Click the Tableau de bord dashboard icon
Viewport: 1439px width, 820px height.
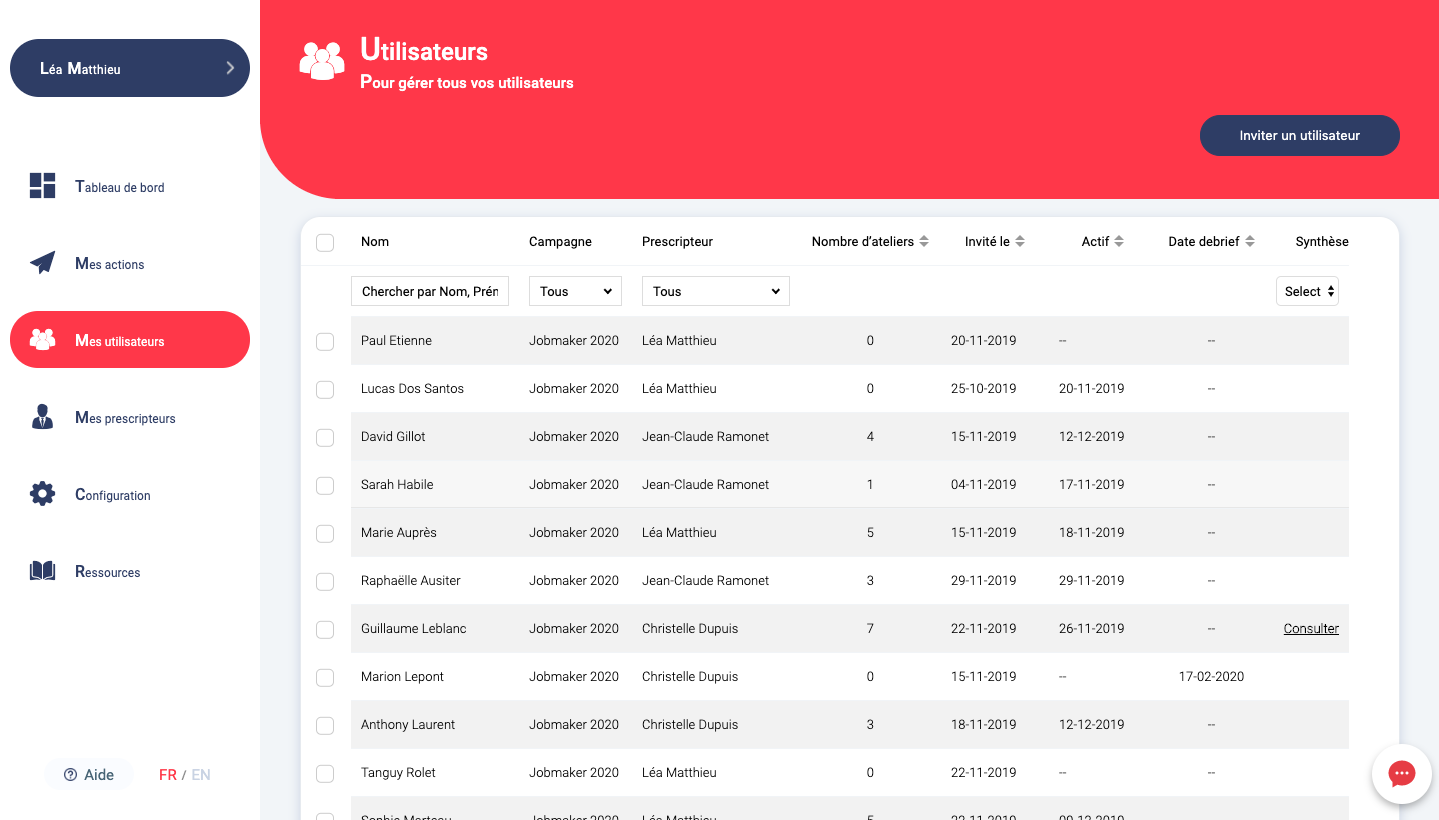42,186
